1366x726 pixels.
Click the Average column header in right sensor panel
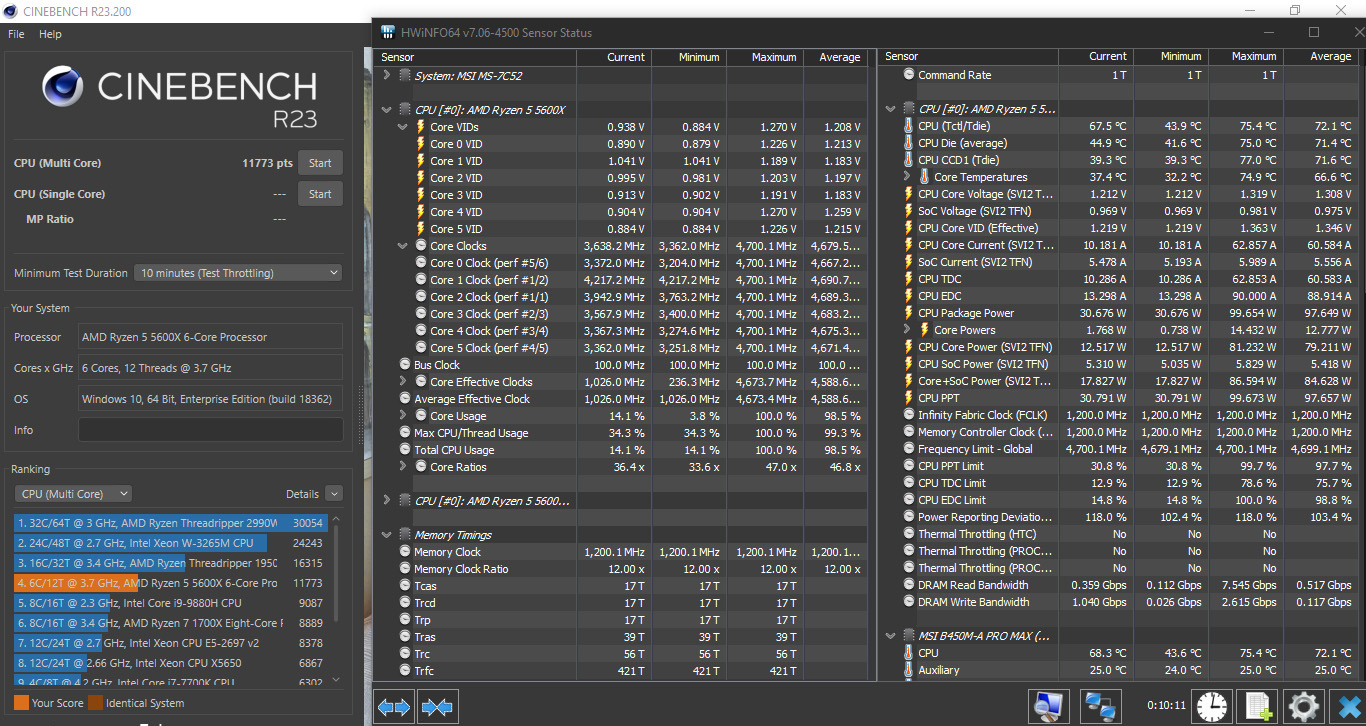1323,57
